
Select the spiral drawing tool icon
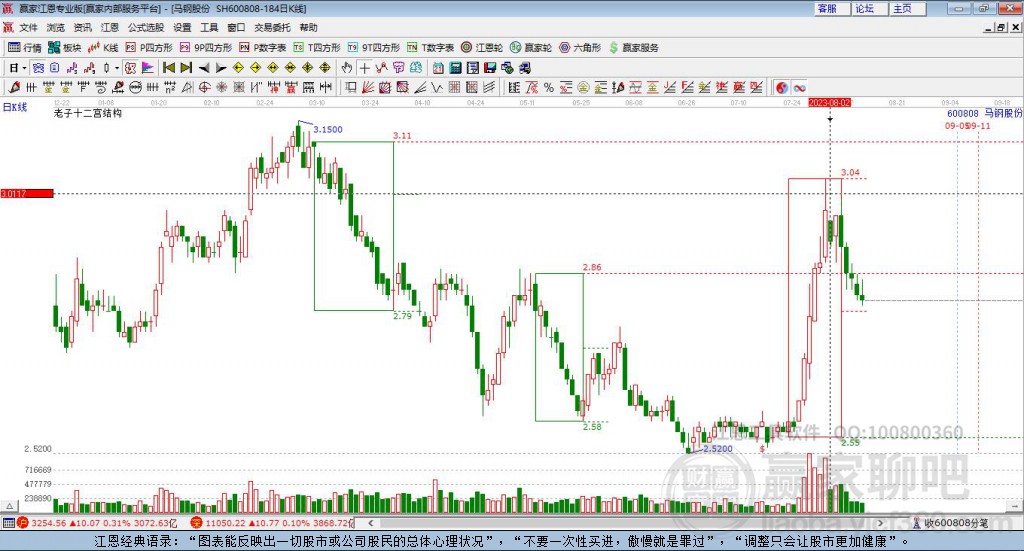tap(101, 87)
